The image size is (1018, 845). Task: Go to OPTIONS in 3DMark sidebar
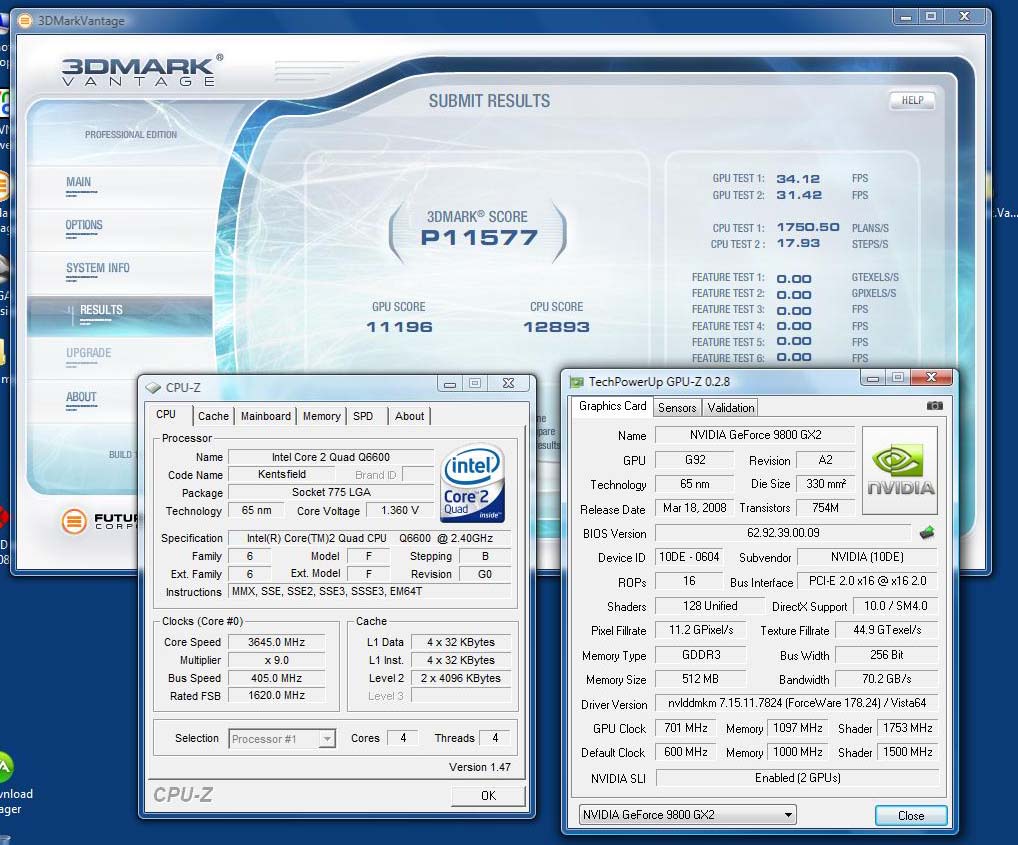(x=84, y=225)
